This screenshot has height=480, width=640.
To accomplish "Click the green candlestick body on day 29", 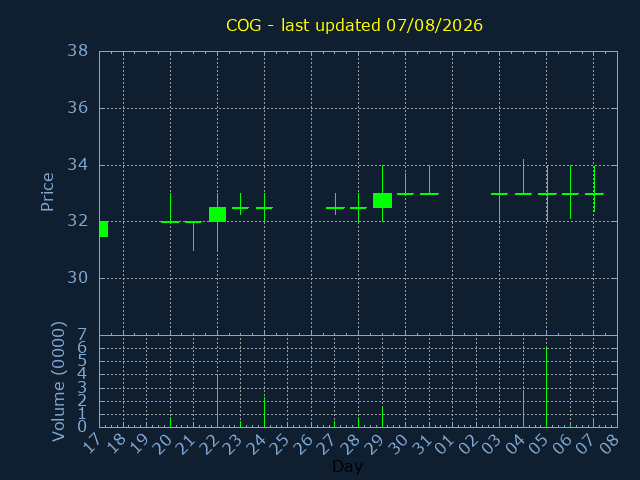I will [382, 200].
